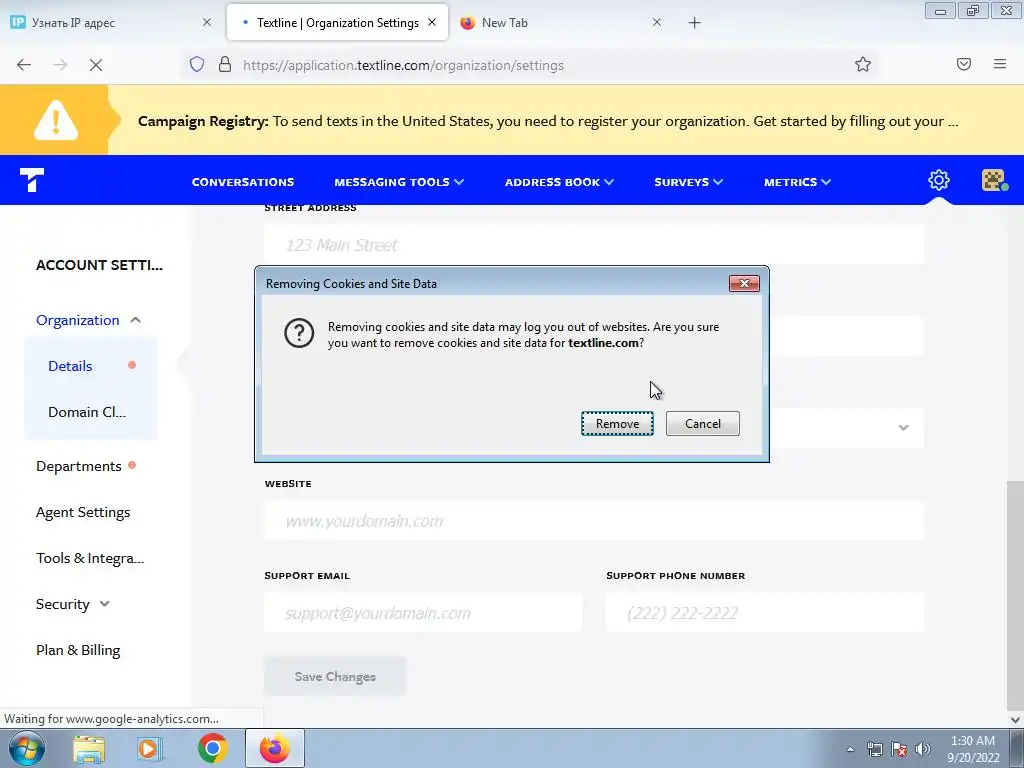Expand the Surveys menu
Viewport: 1024px width, 768px height.
pos(688,182)
